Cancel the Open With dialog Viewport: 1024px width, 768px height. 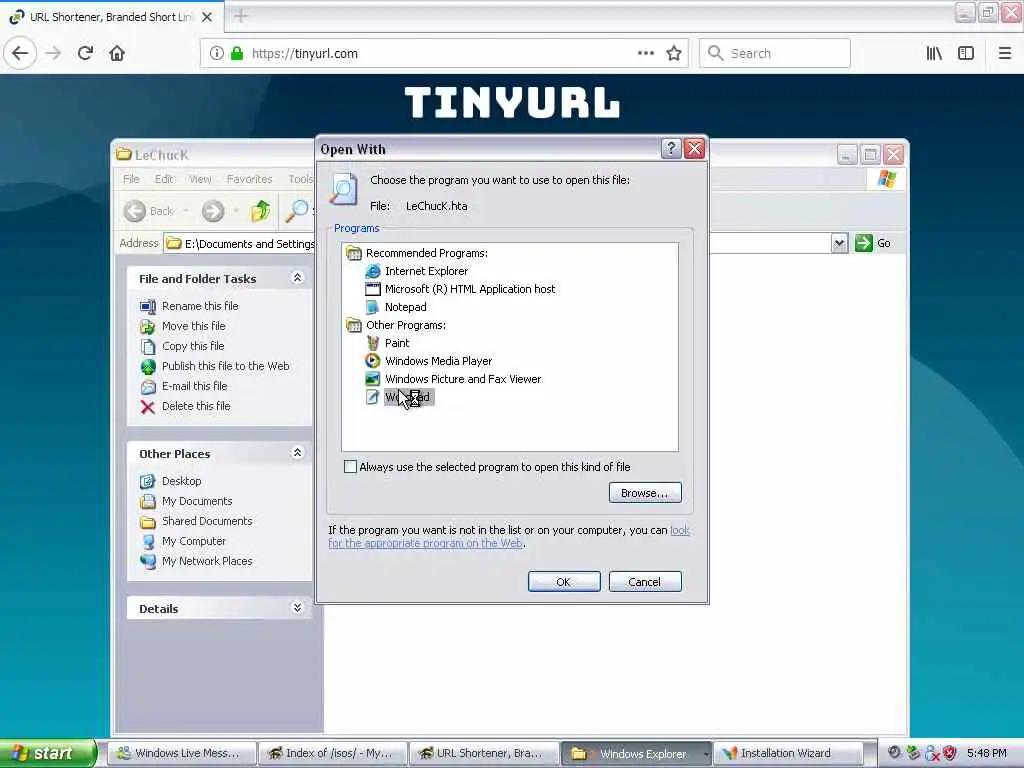645,581
